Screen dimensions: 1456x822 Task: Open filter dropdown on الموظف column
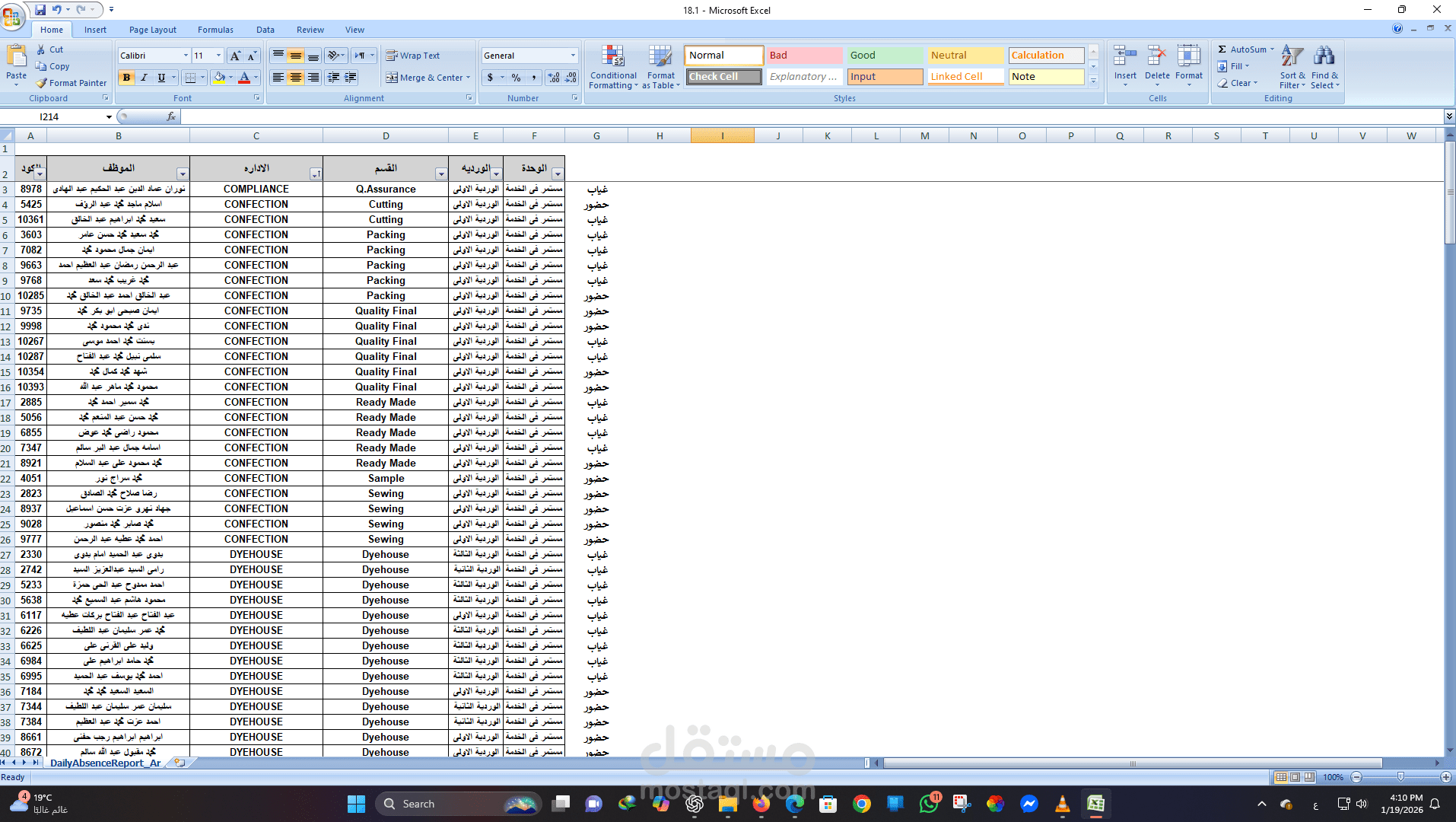[x=183, y=174]
